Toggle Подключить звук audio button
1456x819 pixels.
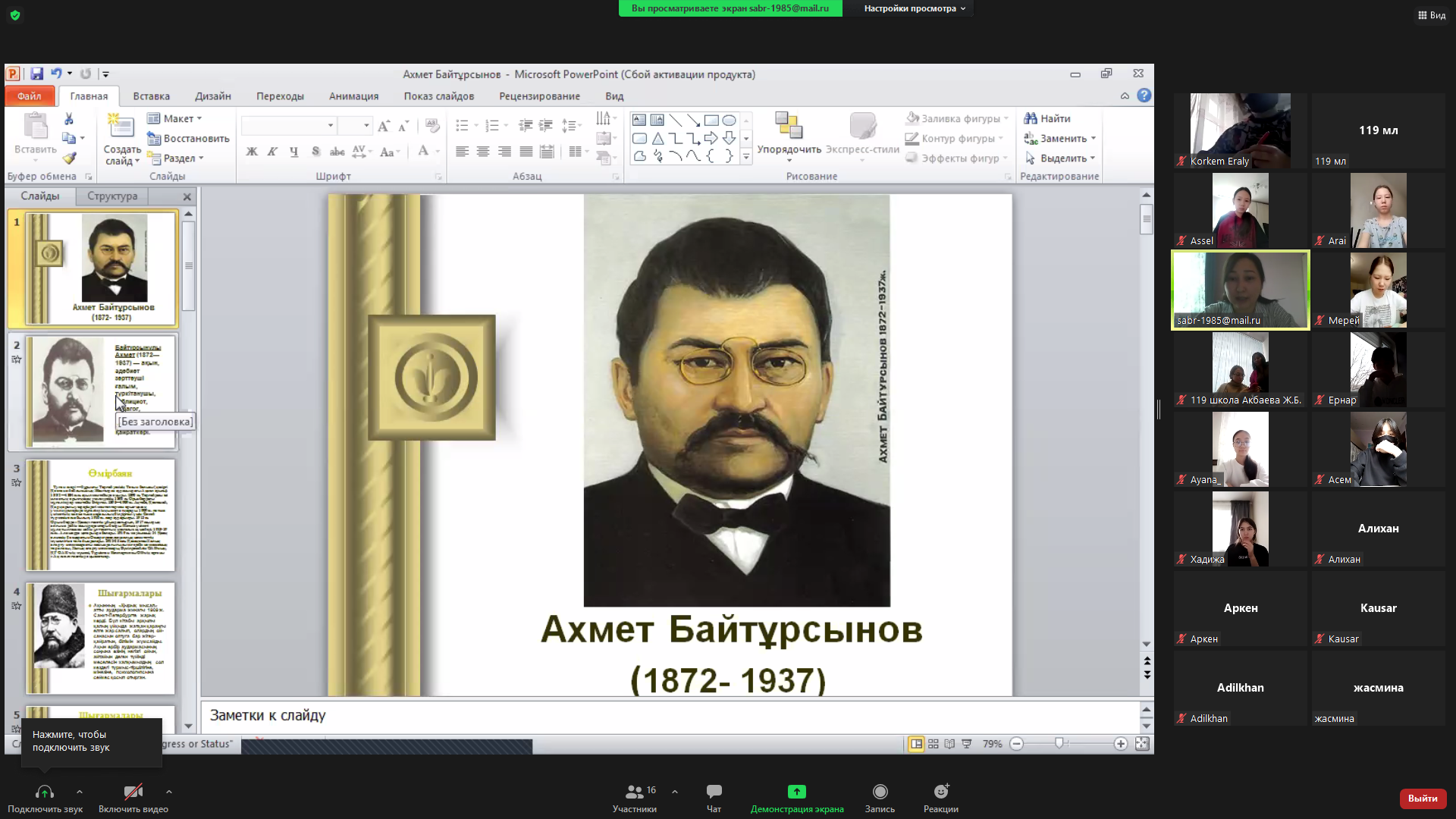pos(45,792)
